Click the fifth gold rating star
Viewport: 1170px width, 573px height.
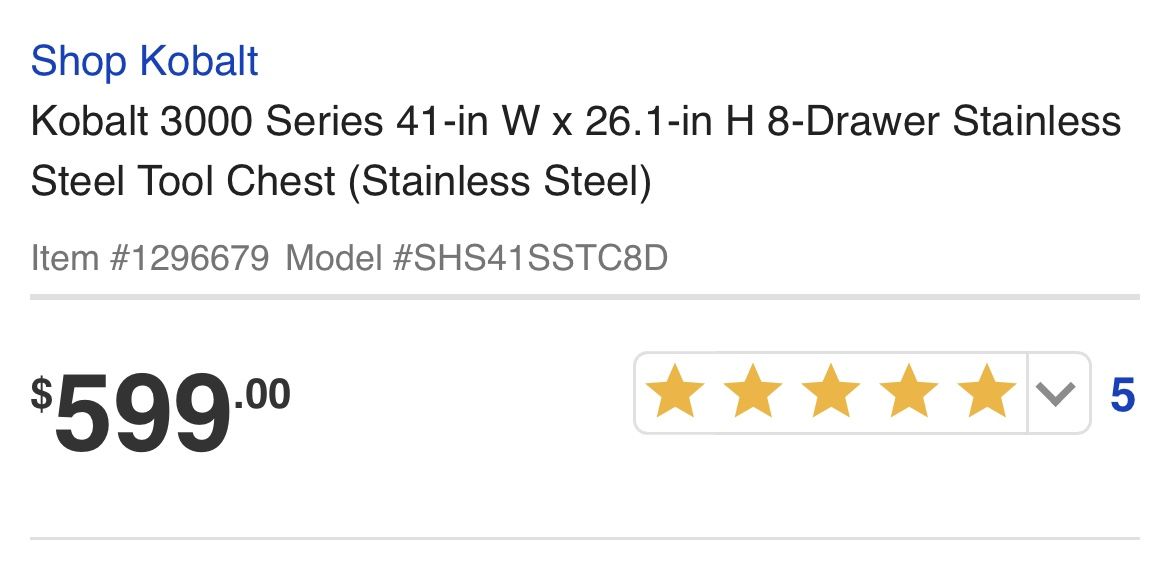tap(986, 391)
